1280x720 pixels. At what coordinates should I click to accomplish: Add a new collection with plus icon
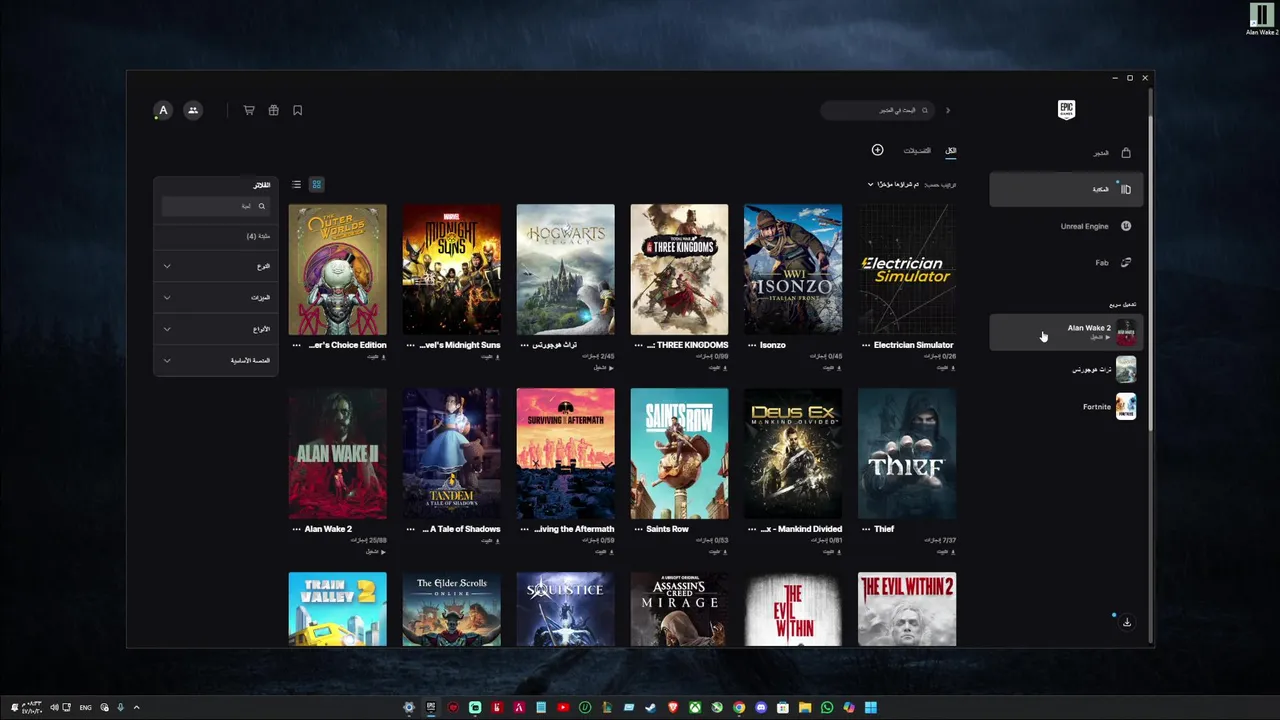coord(877,150)
